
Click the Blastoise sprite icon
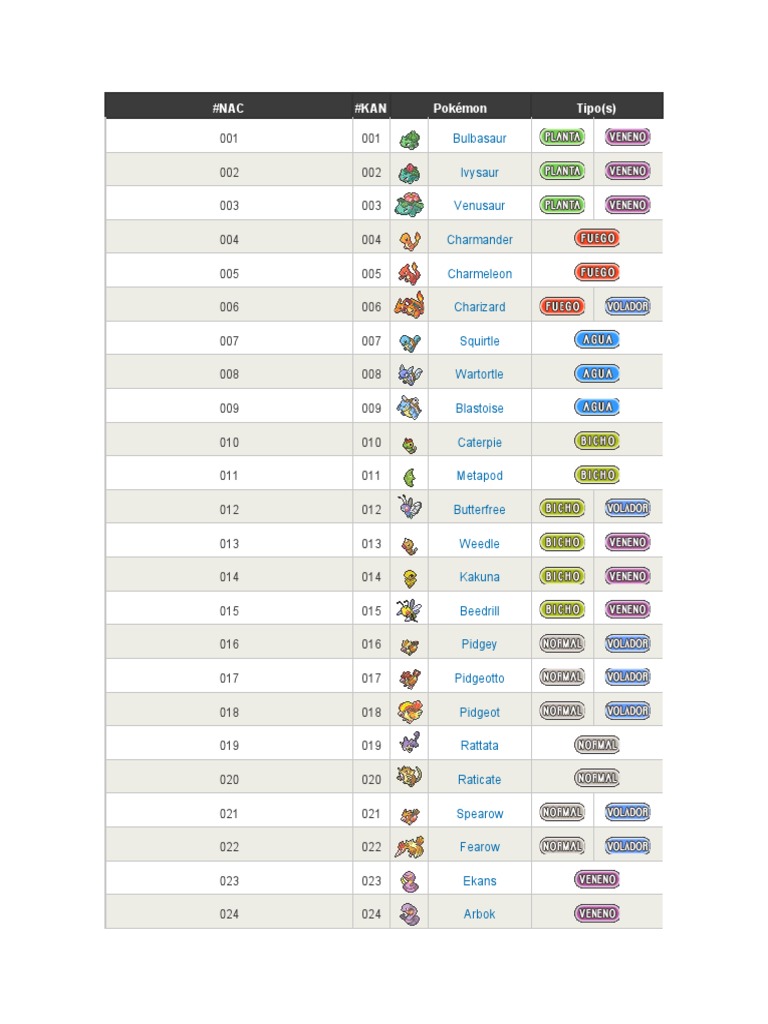coord(409,407)
